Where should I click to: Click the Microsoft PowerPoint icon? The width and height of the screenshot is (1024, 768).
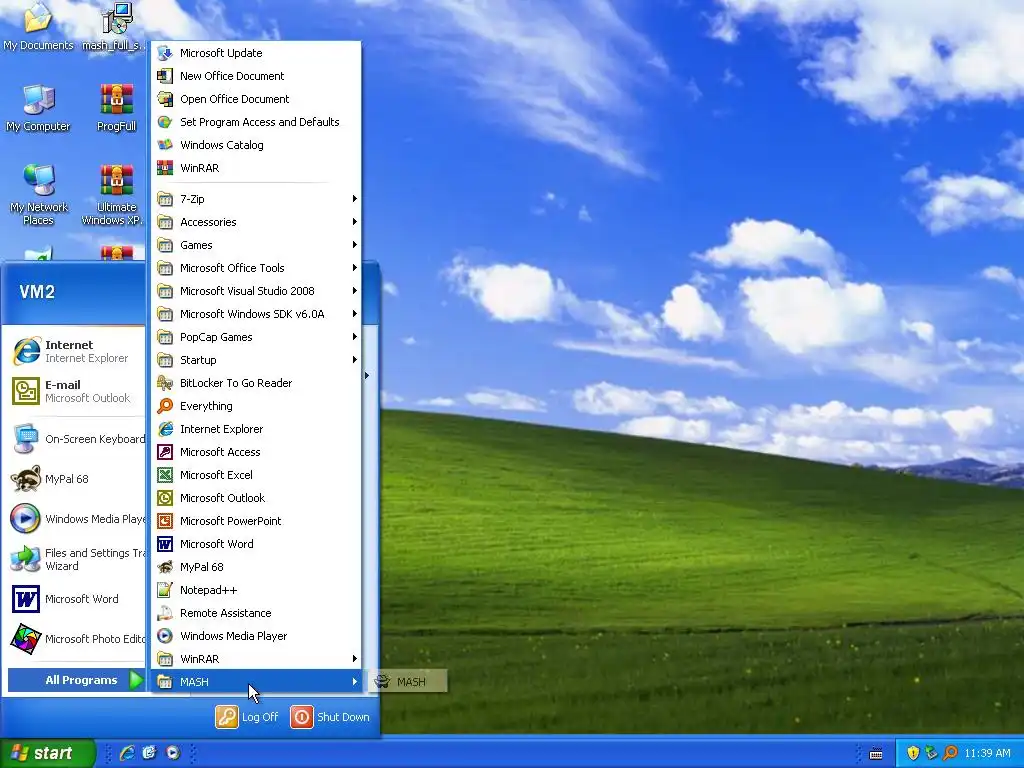tap(165, 520)
